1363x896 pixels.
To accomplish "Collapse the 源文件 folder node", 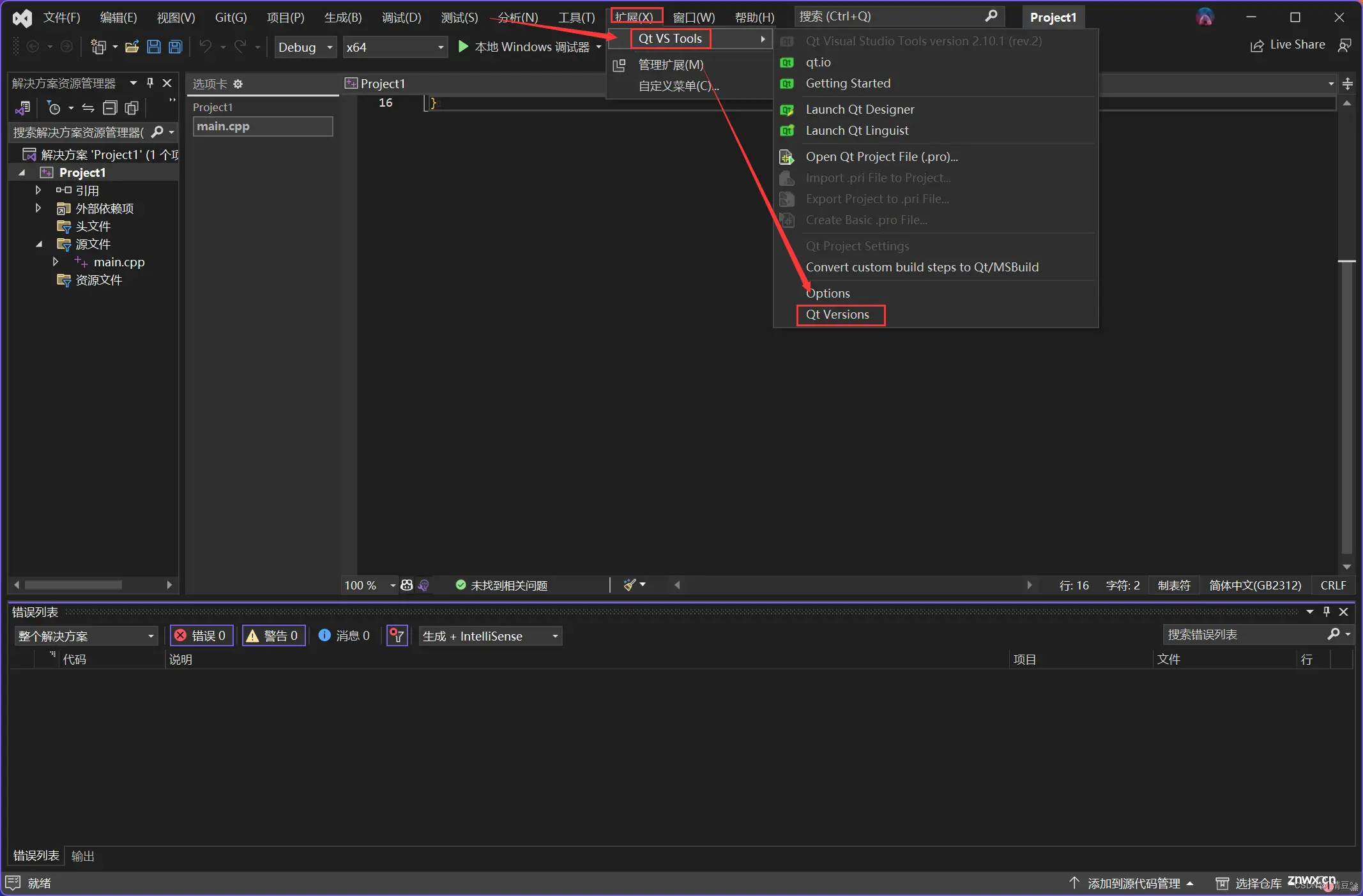I will pyautogui.click(x=39, y=244).
